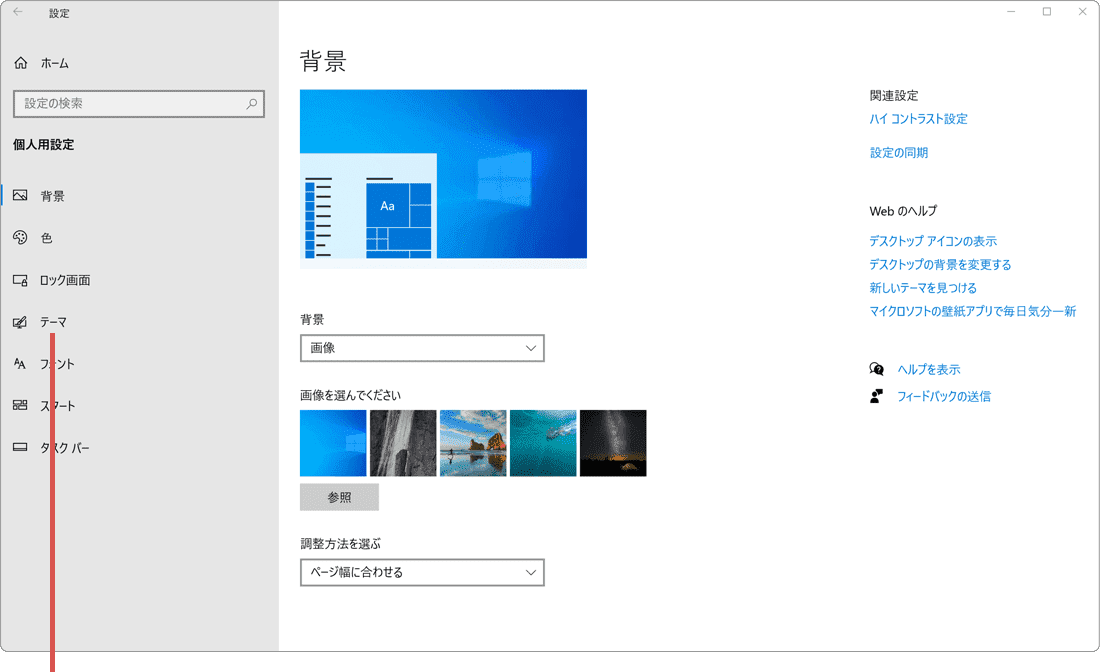Screen dimensions: 1100x672
Task: Maximize the 設定 window
Action: pos(1047,12)
